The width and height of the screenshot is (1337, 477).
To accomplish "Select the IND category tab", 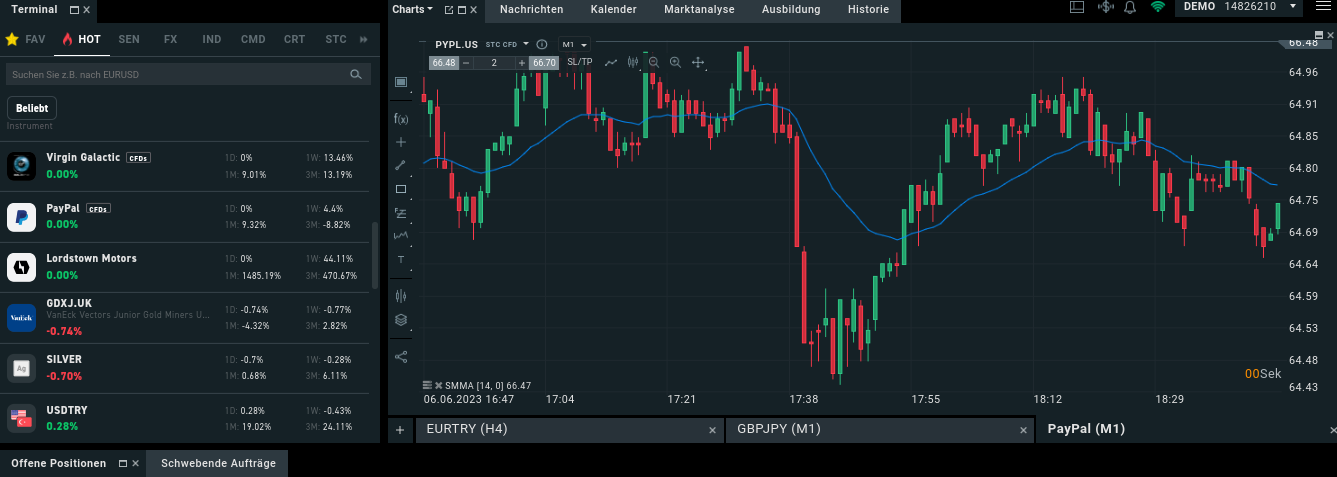I will click(x=212, y=39).
